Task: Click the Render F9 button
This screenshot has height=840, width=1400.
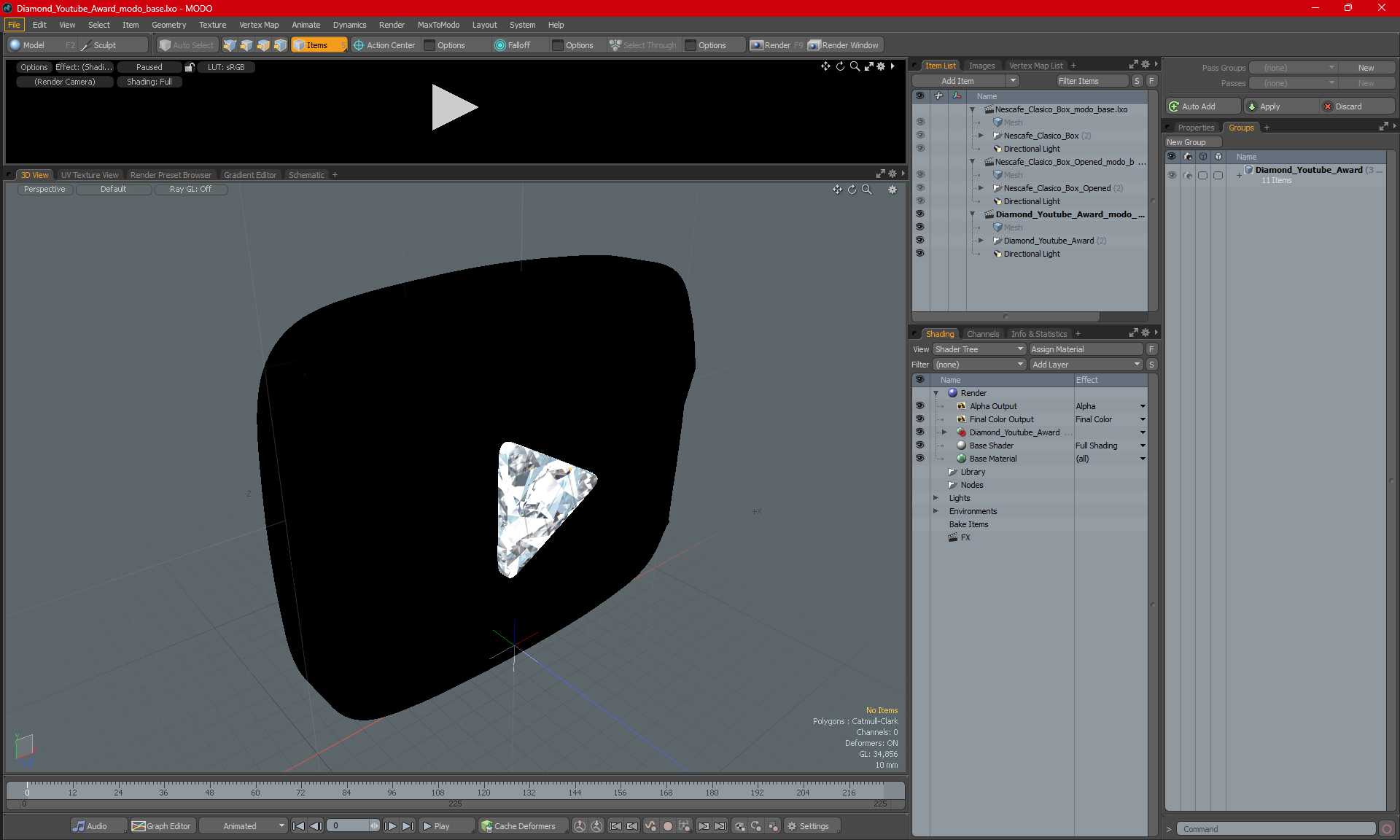Action: (x=777, y=45)
